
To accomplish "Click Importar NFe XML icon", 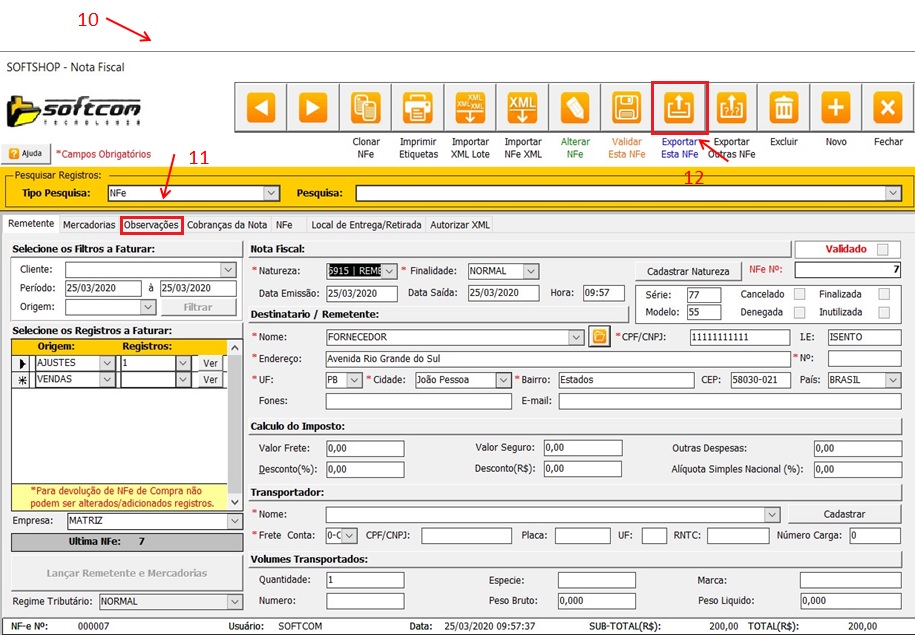I will pos(522,107).
